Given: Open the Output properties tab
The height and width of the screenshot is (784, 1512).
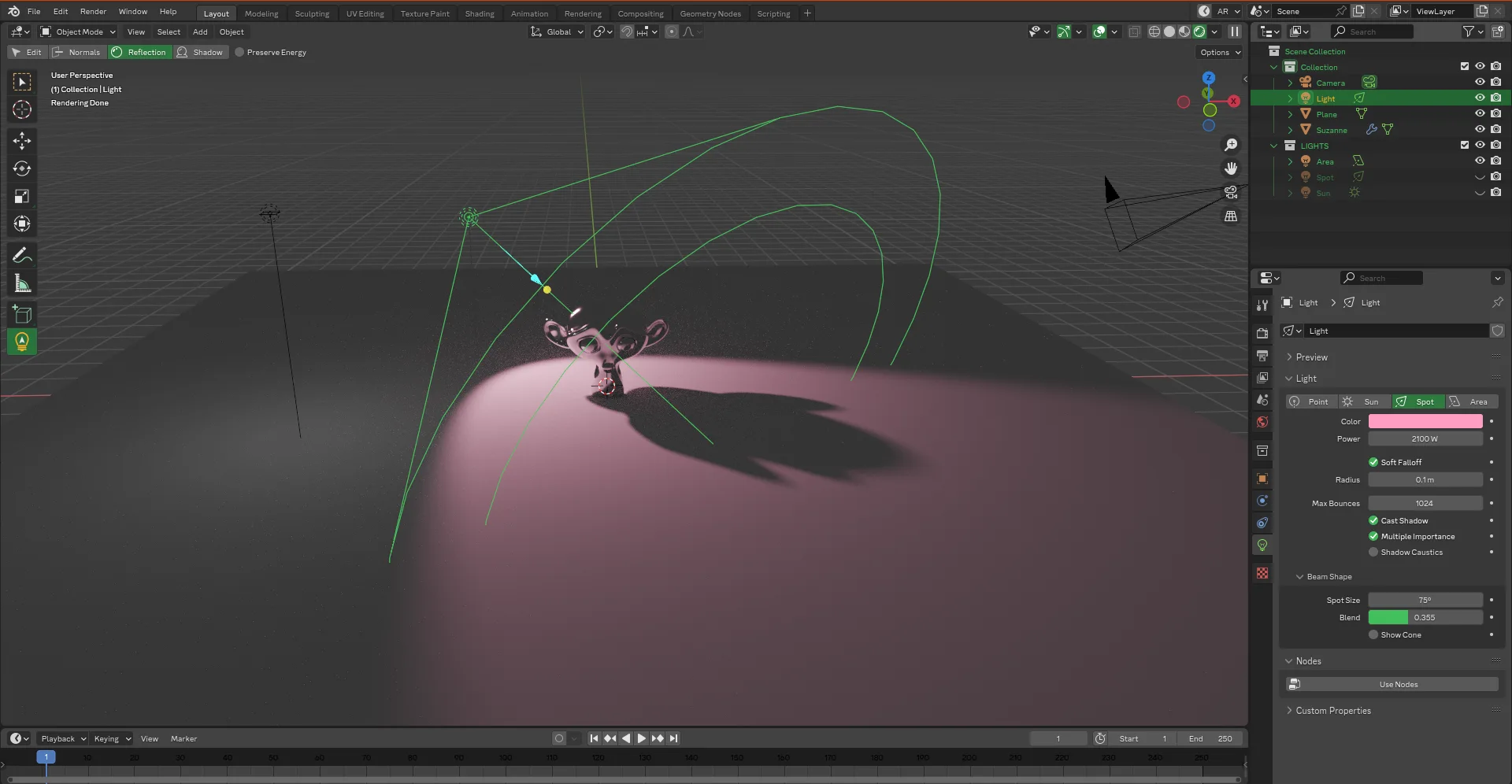Looking at the screenshot, I should point(1262,356).
